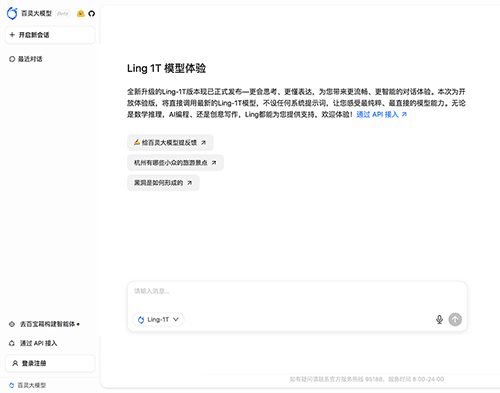Open the 给百灵大模型提反馈 feedback chip
This screenshot has width=500, height=393.
170,143
